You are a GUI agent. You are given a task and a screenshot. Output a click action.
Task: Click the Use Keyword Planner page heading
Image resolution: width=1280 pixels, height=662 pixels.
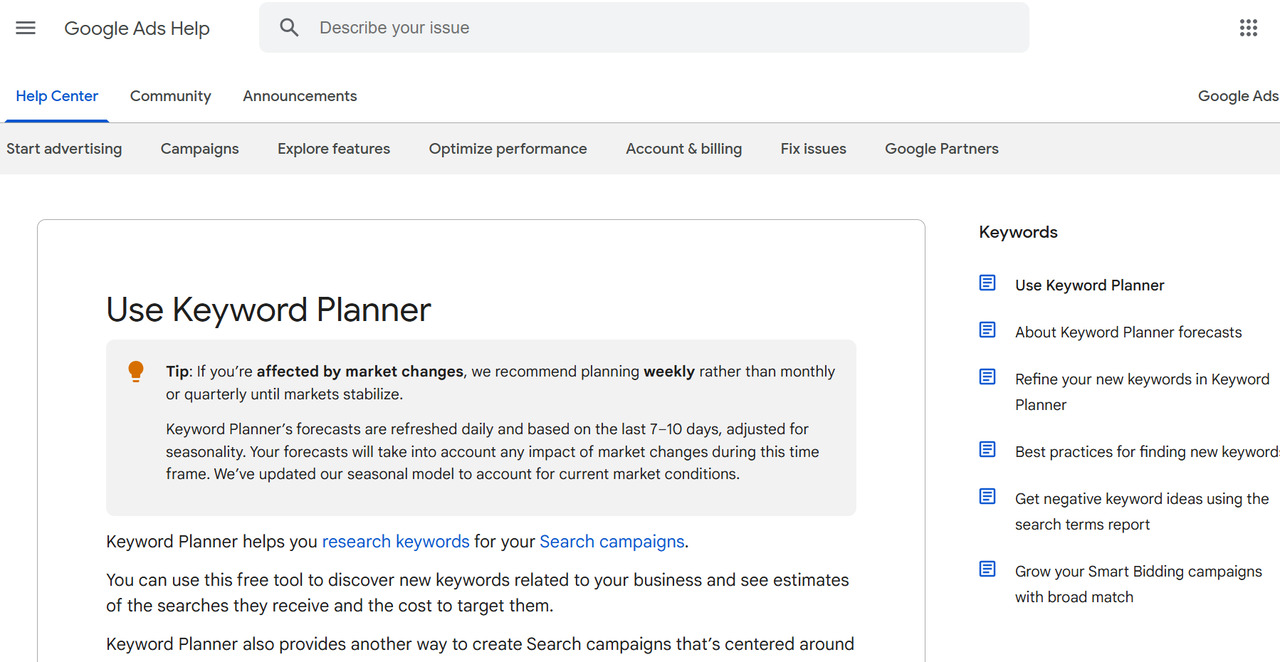[x=269, y=310]
